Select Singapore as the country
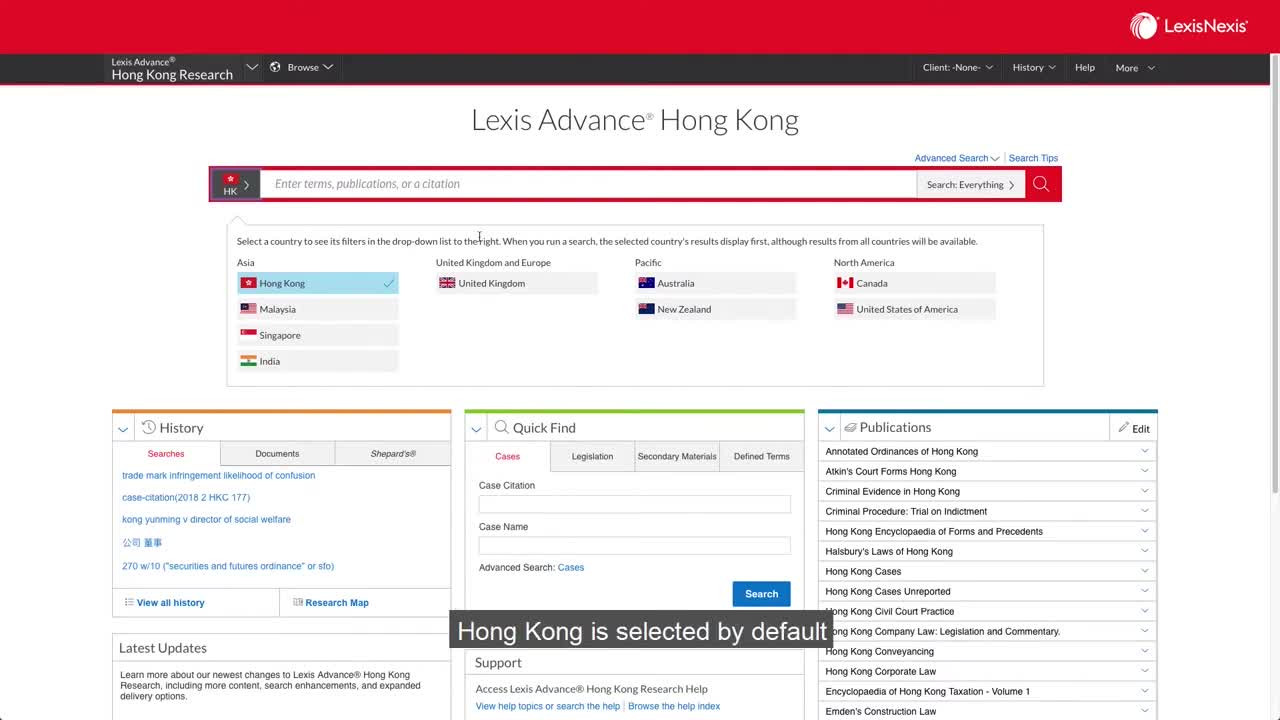Image resolution: width=1280 pixels, height=720 pixels. click(318, 335)
